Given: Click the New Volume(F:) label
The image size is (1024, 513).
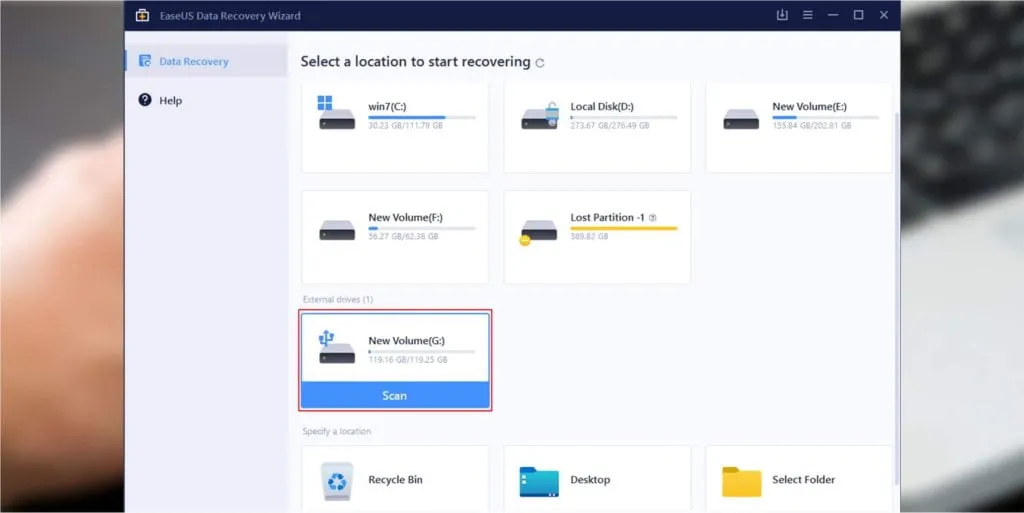Looking at the screenshot, I should [x=406, y=217].
